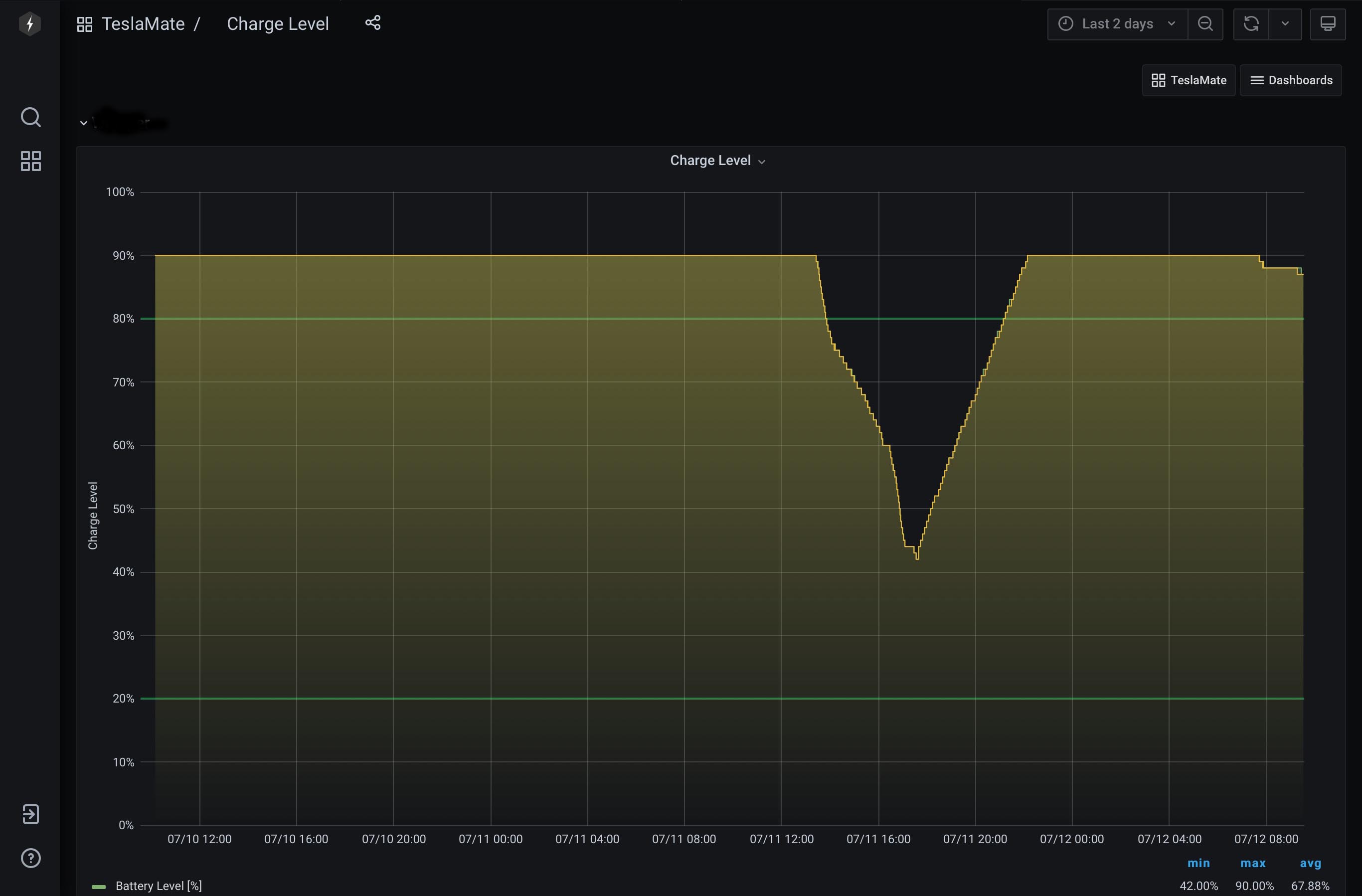Sort legend by avg column
Viewport: 1362px width, 896px height.
(1310, 863)
